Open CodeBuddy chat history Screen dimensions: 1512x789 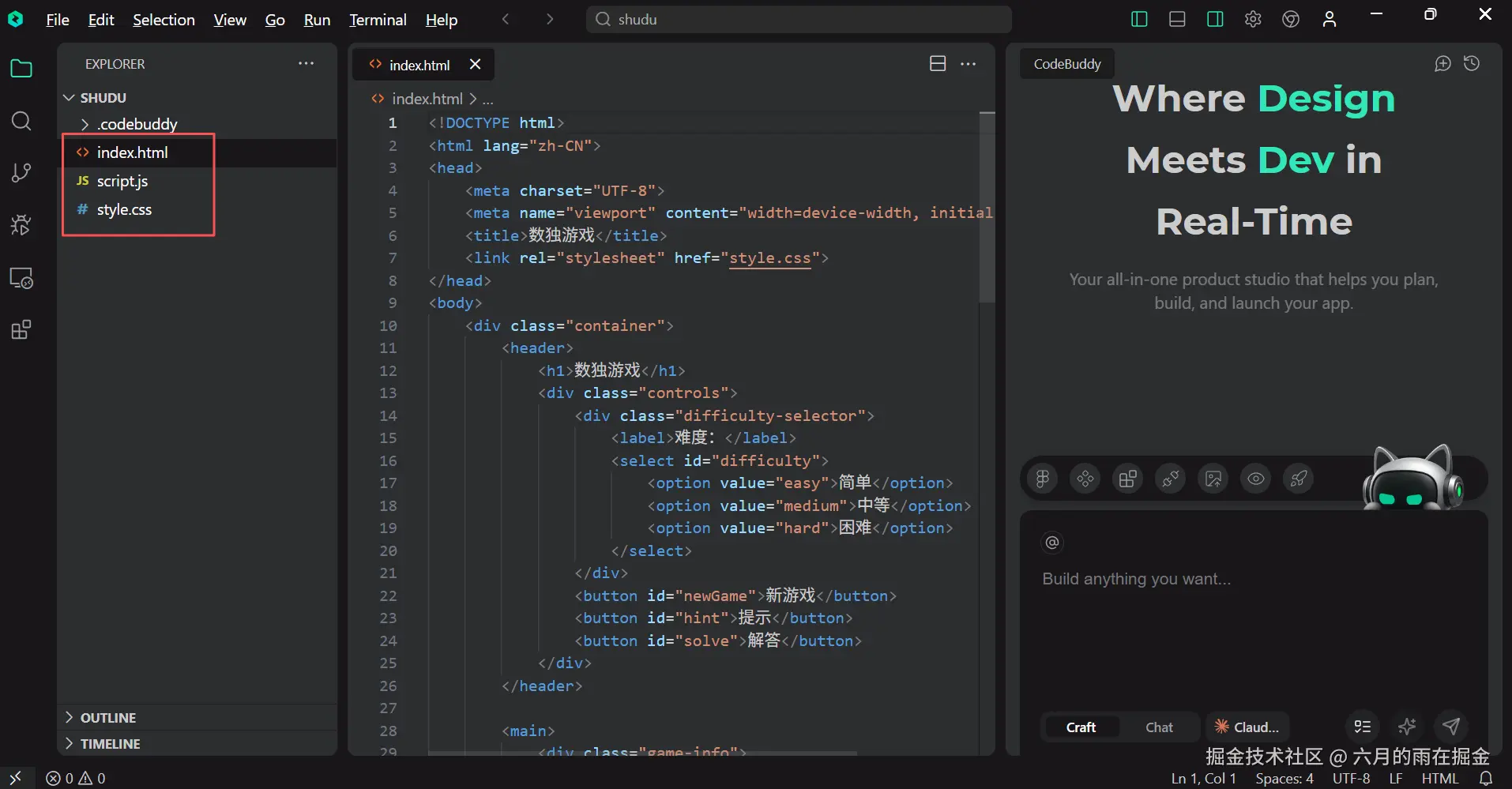[x=1472, y=64]
